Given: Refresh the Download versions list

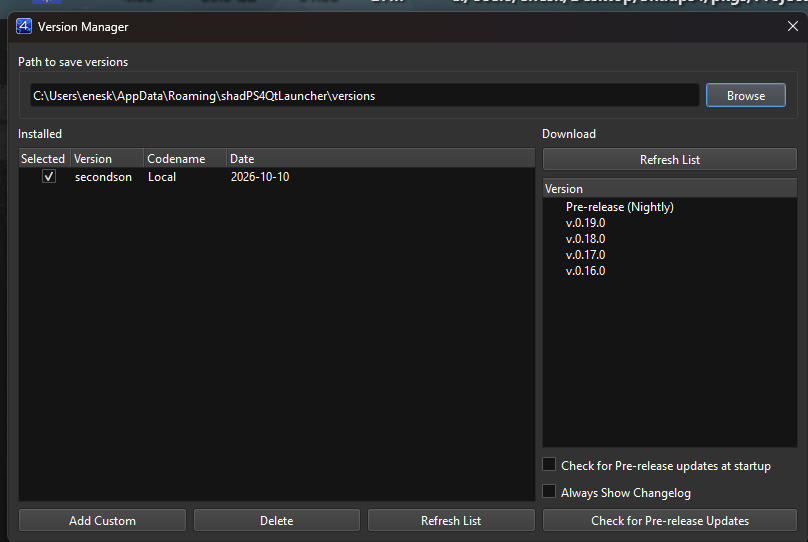Looking at the screenshot, I should (669, 159).
